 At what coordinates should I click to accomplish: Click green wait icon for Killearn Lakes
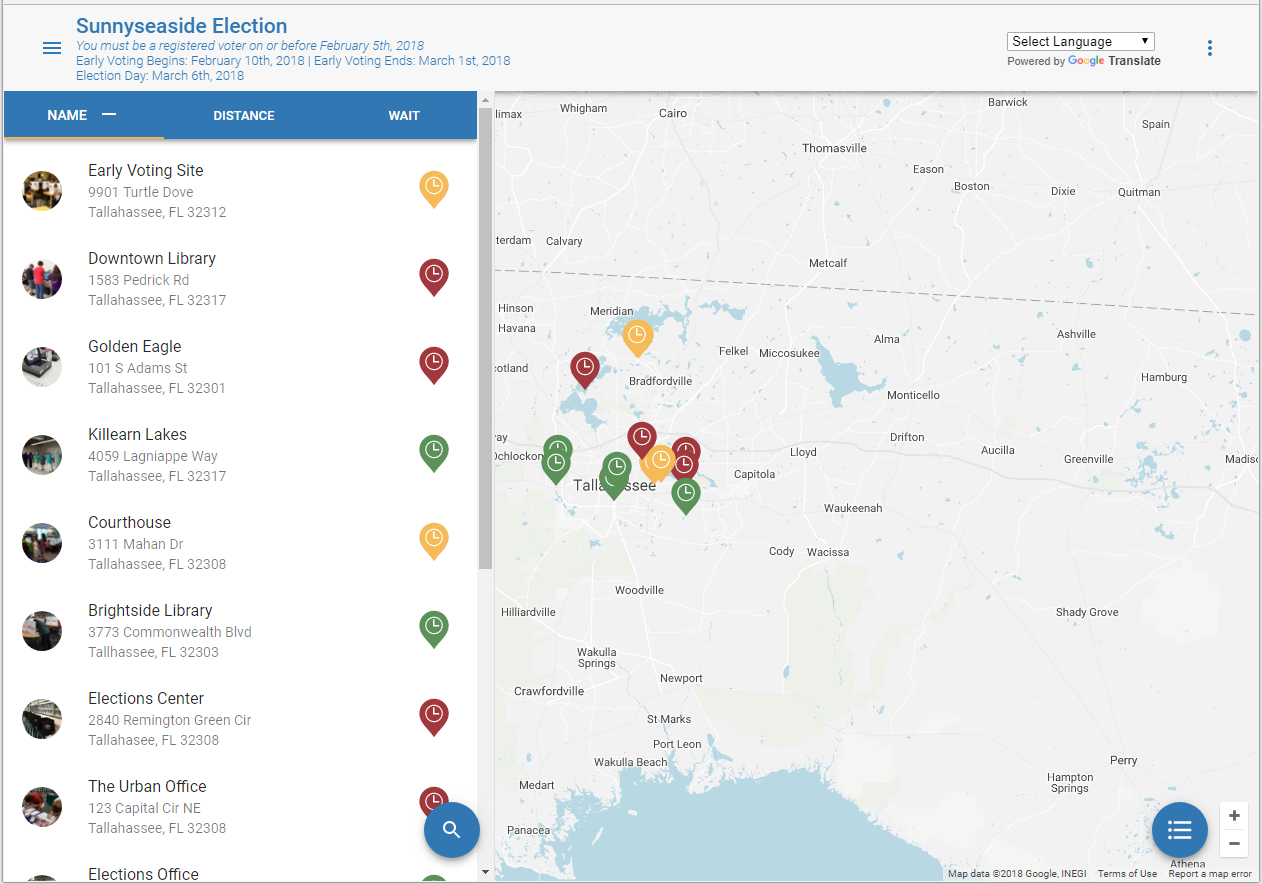[x=434, y=452]
